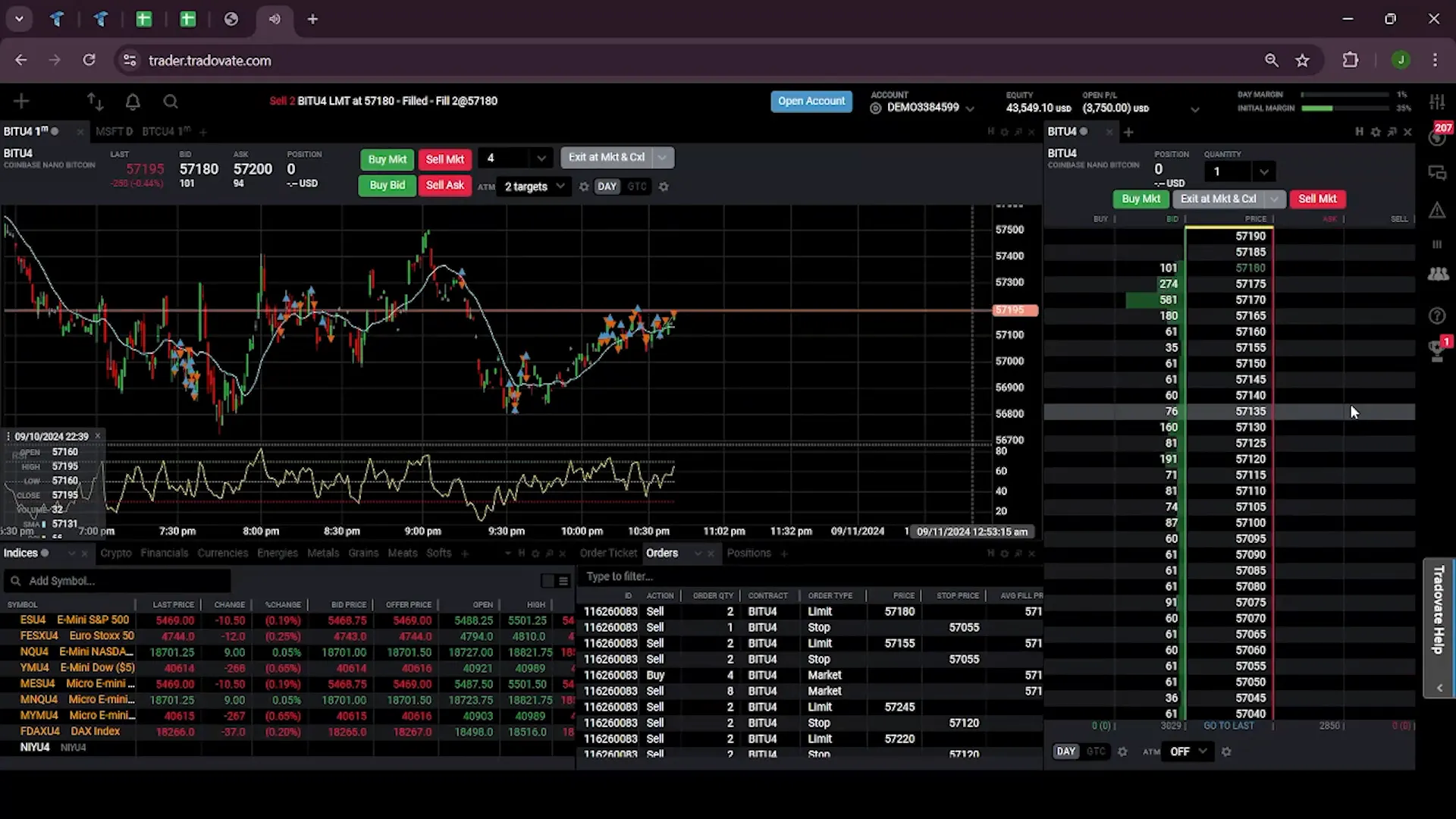Open the warning triangle icon in right sidebar

(1437, 210)
